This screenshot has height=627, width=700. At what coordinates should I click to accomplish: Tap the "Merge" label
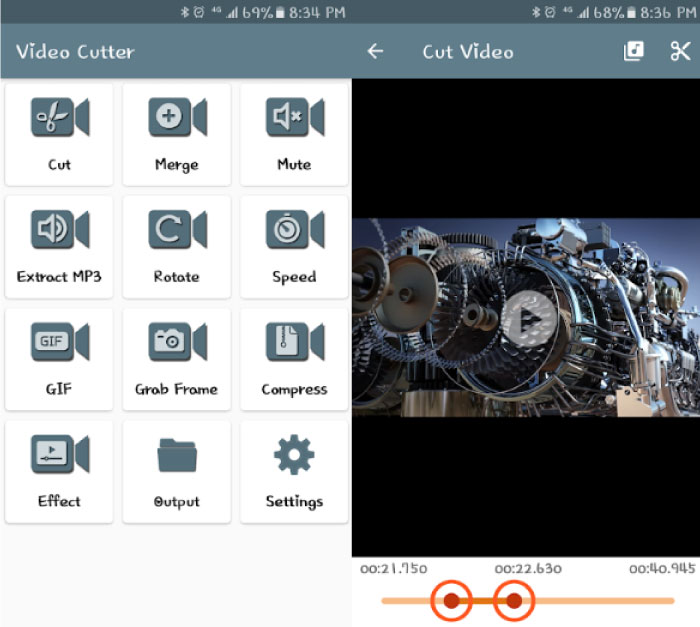(177, 165)
